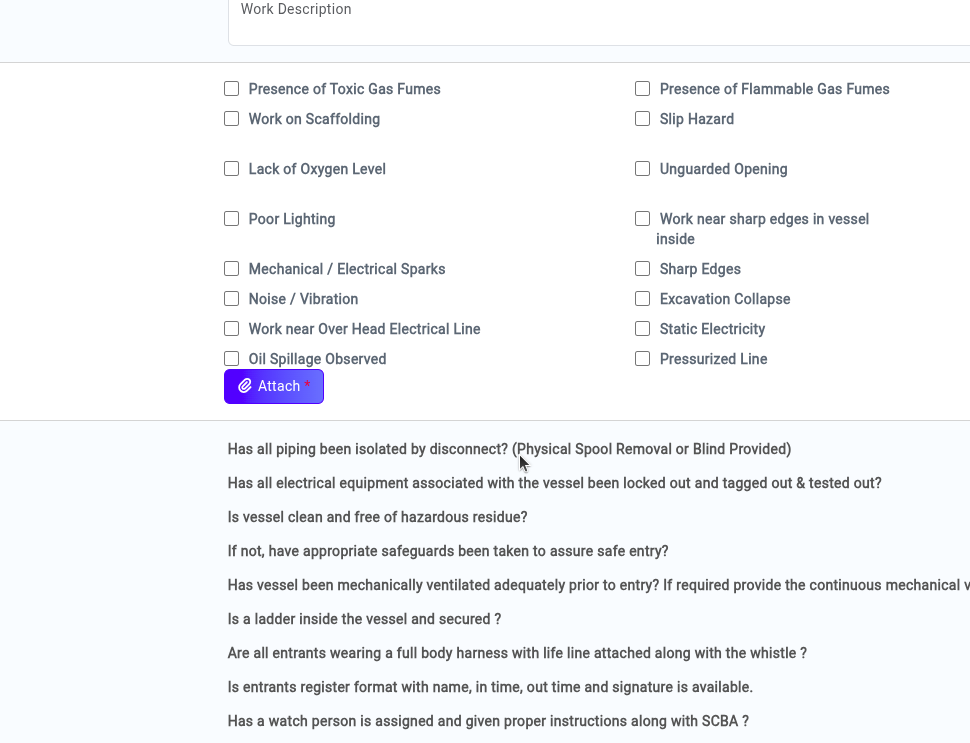Enable Presence of Flammable Gas Fumes checkbox
The width and height of the screenshot is (970, 743).
[643, 89]
